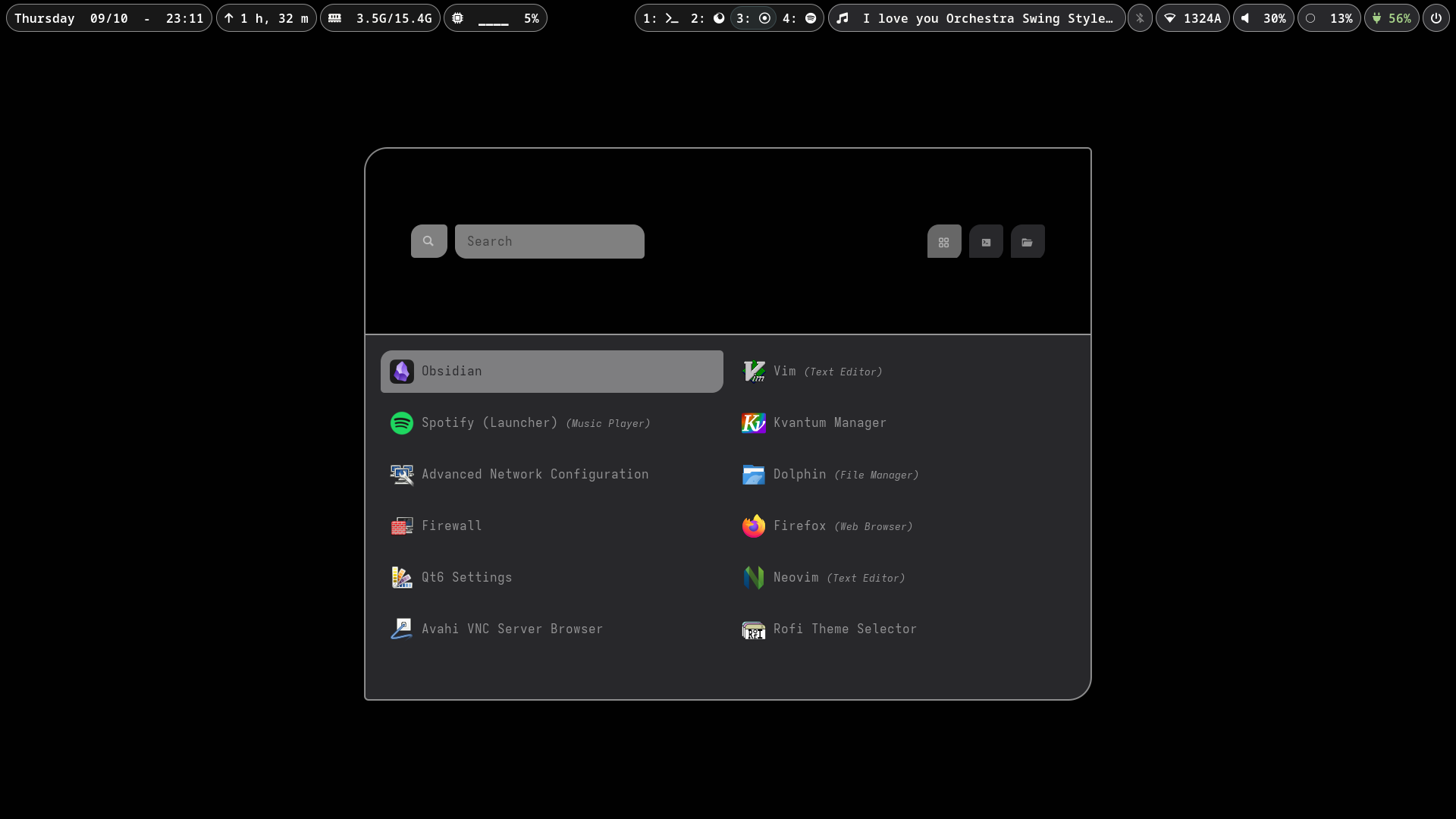Click the magnifying glass search button
This screenshot has width=1456, height=819.
[429, 242]
